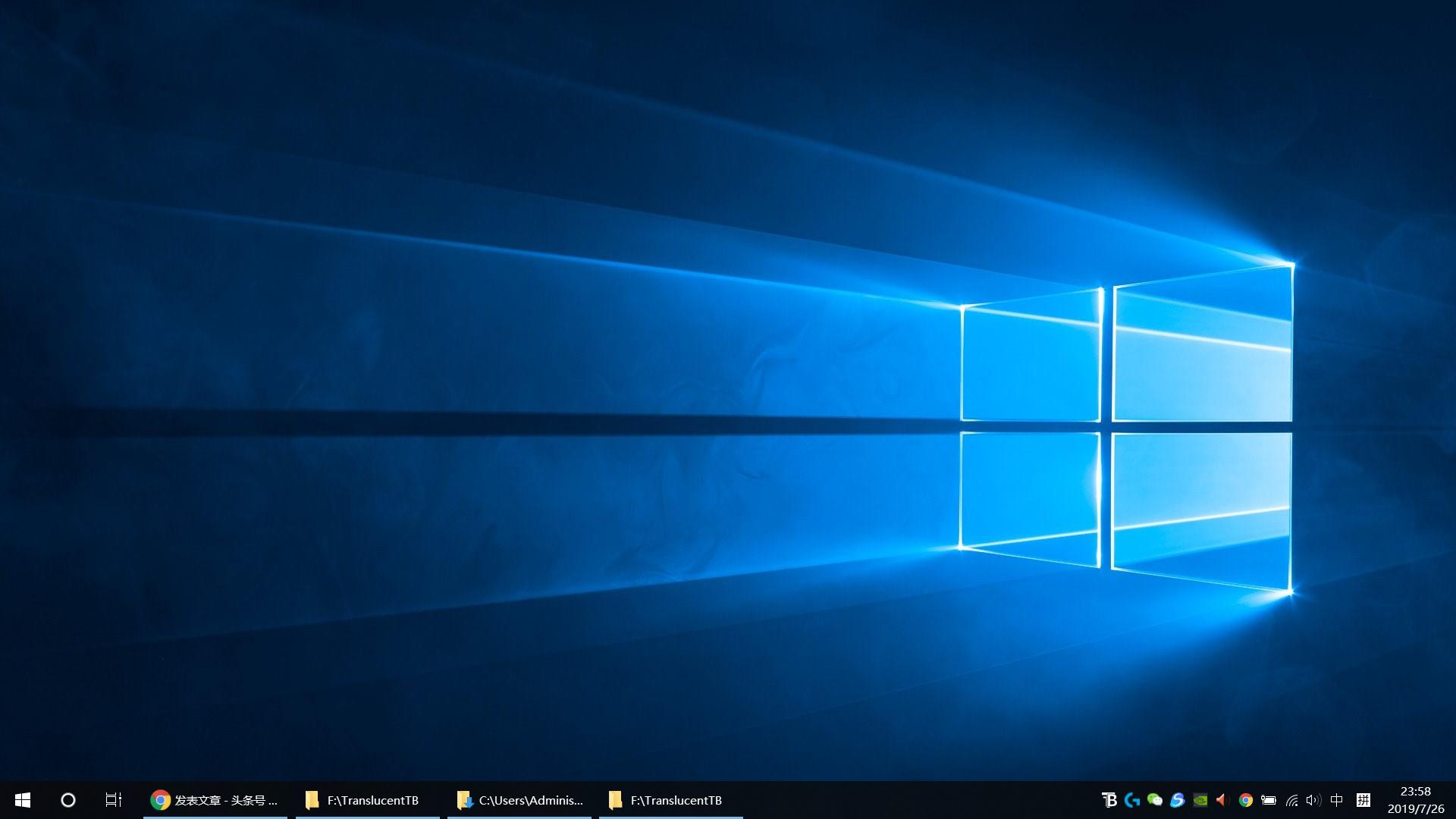Image resolution: width=1456 pixels, height=819 pixels.
Task: Open the system volume control
Action: tap(1313, 800)
